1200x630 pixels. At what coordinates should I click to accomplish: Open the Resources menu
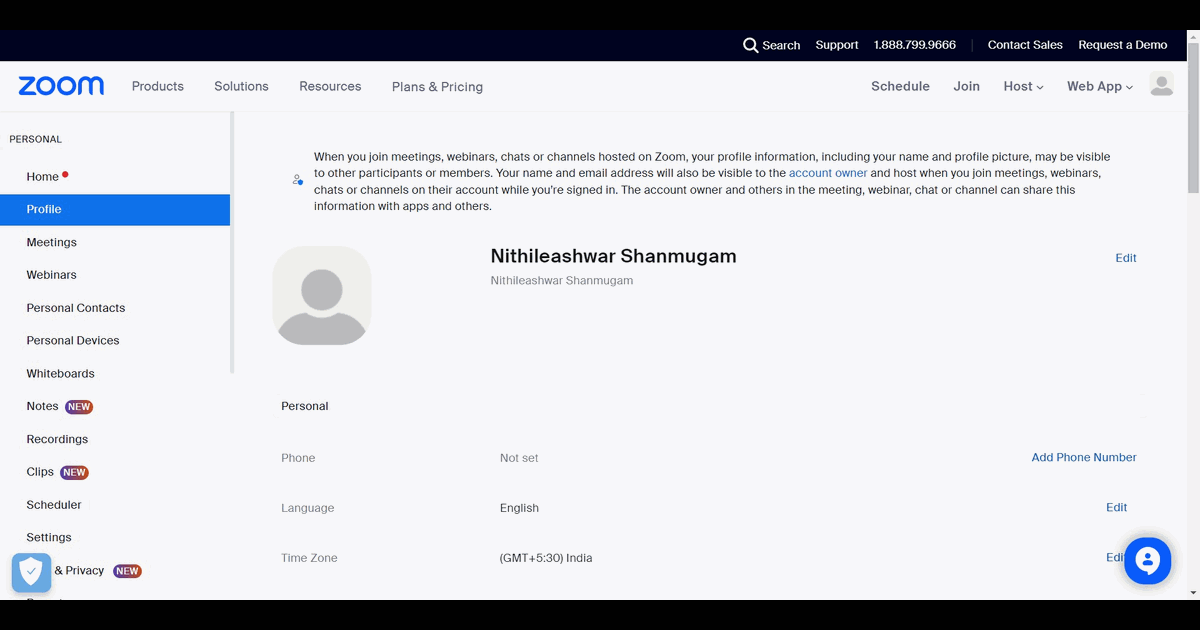pos(330,86)
